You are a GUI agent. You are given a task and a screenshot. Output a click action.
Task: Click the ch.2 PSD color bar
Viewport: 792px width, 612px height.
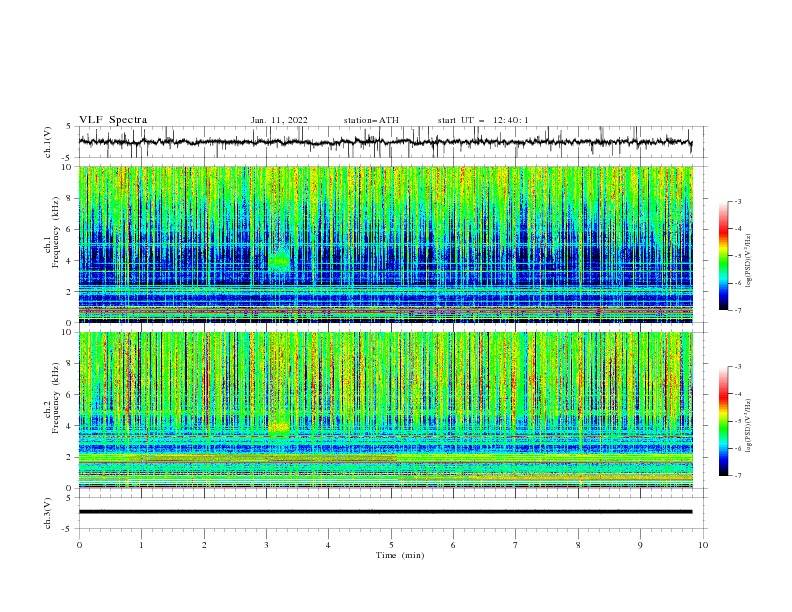(724, 421)
